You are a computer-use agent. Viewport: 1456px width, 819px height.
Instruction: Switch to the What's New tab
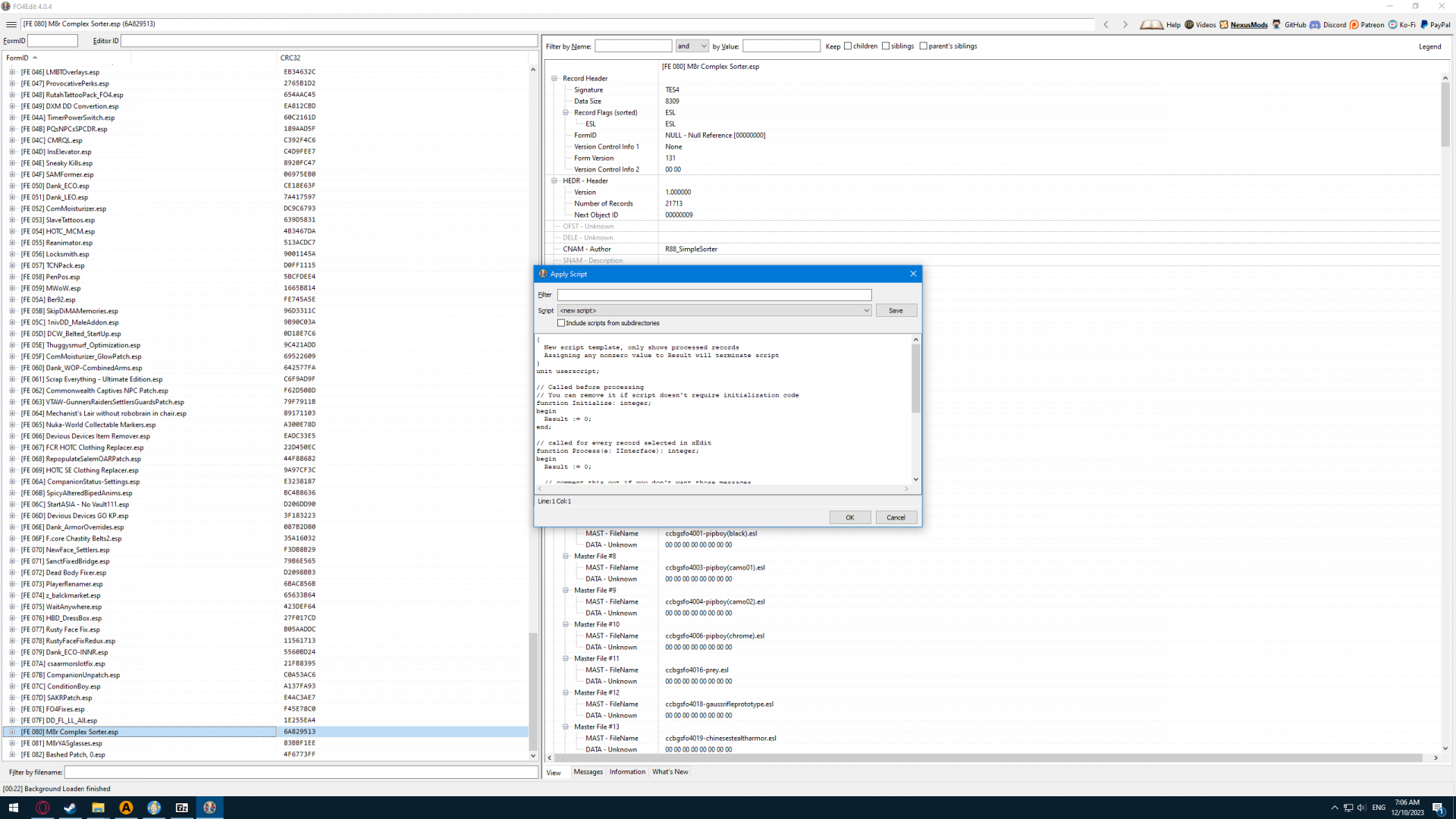pos(670,772)
